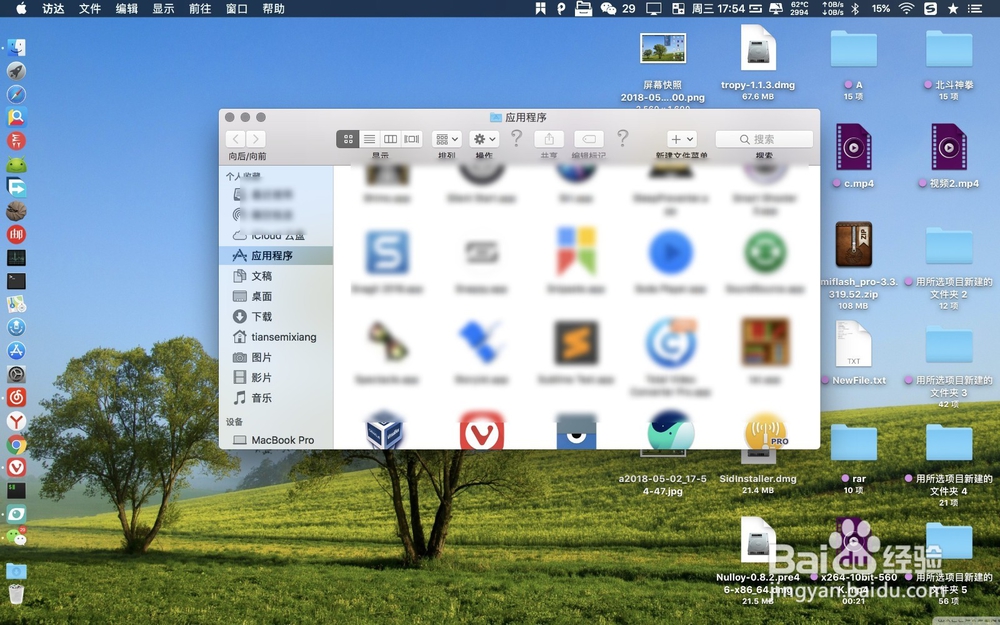Open 音乐 in the Finder sidebar

click(276, 398)
